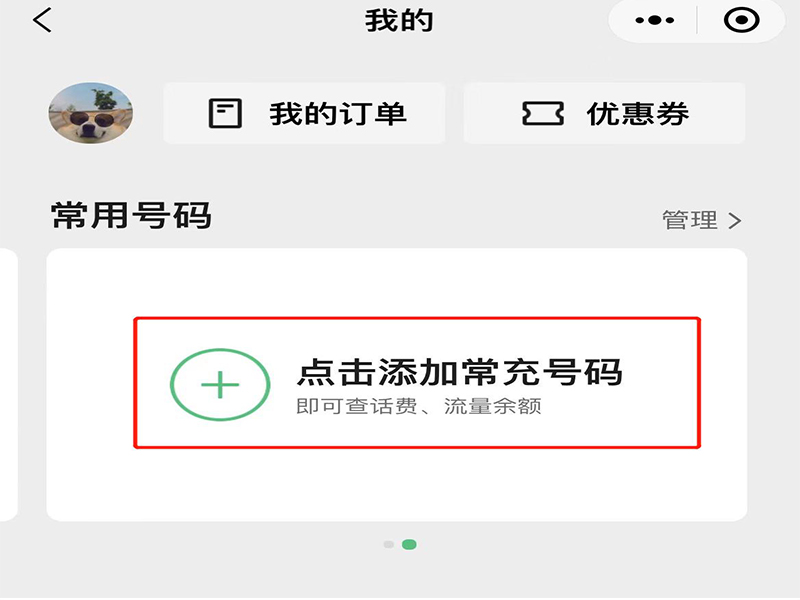This screenshot has width=800, height=600.
Task: Switch to the first page indicator dot
Action: coord(389,544)
